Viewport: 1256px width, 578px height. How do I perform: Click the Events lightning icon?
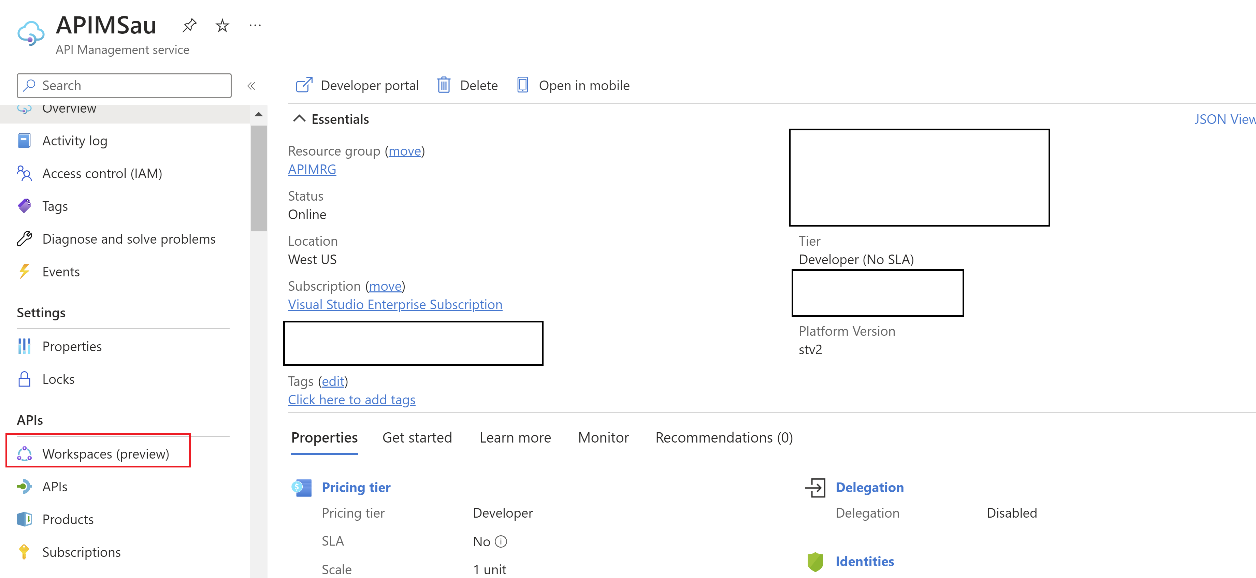tap(24, 272)
